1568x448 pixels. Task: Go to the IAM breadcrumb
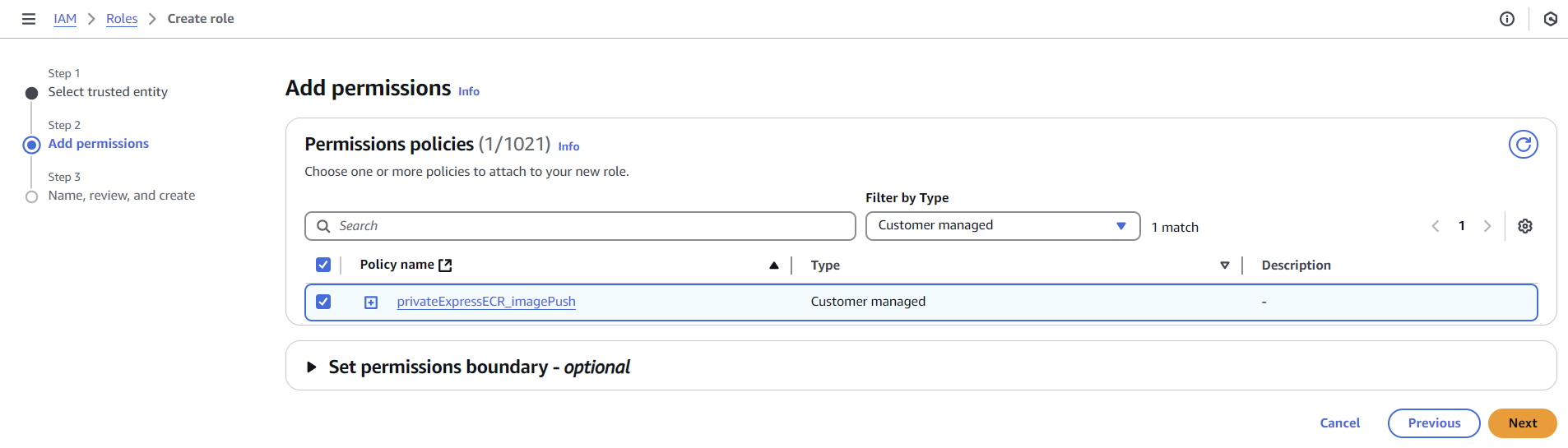(65, 19)
